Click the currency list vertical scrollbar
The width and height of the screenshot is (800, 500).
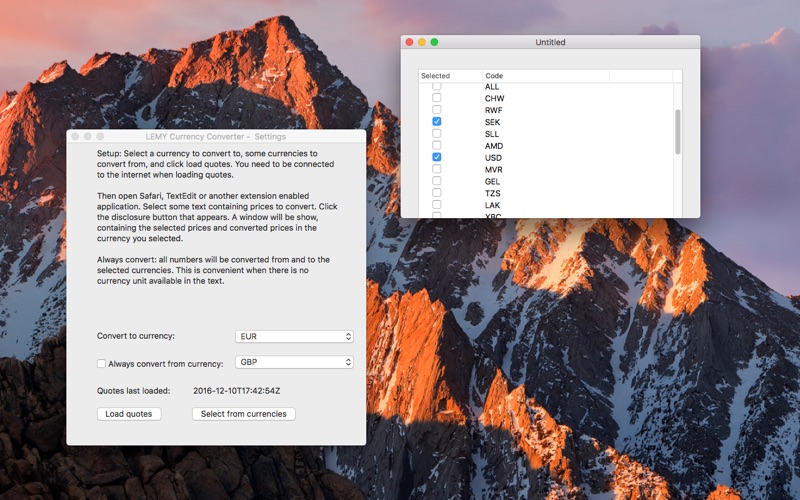click(x=678, y=132)
